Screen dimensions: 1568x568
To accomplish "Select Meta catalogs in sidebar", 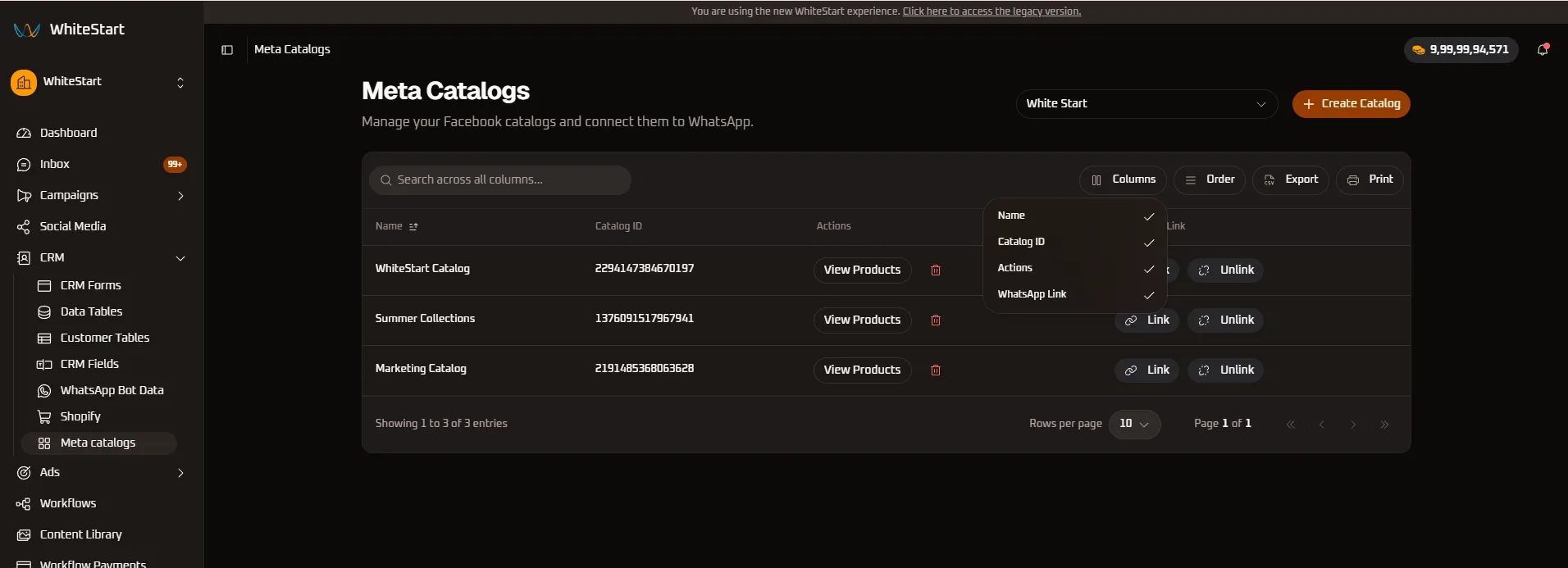I will pyautogui.click(x=99, y=443).
